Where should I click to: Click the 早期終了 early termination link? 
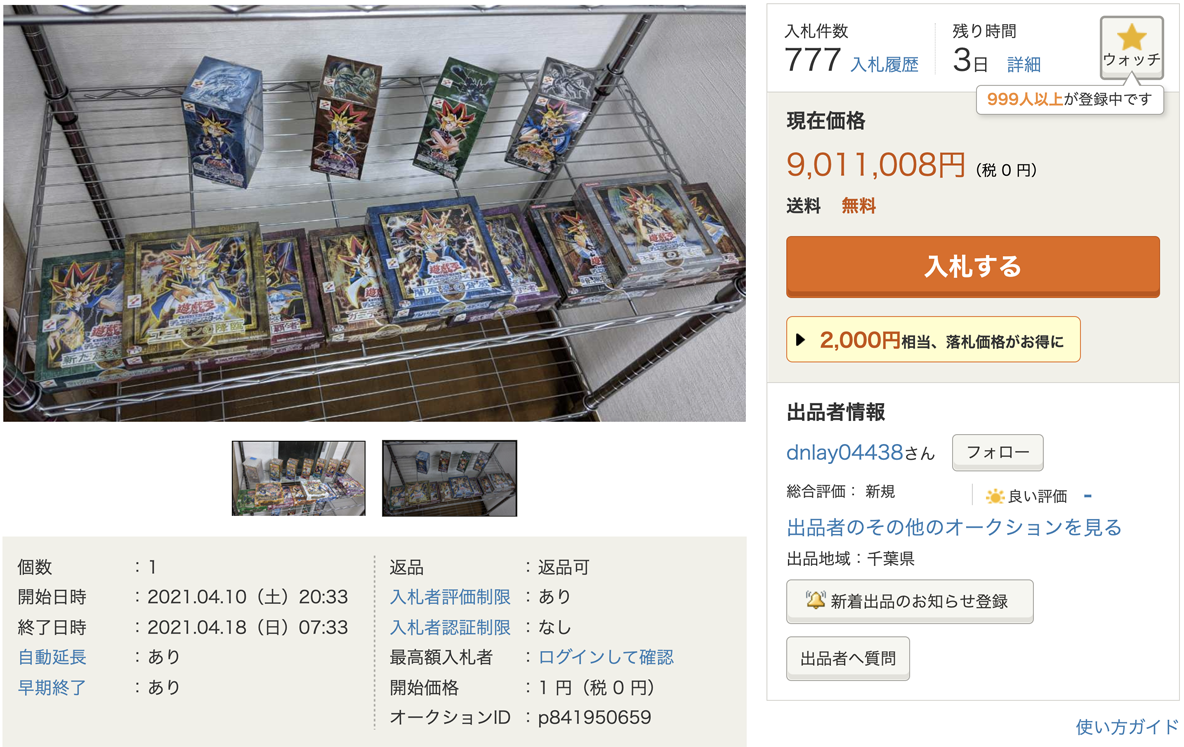point(52,687)
